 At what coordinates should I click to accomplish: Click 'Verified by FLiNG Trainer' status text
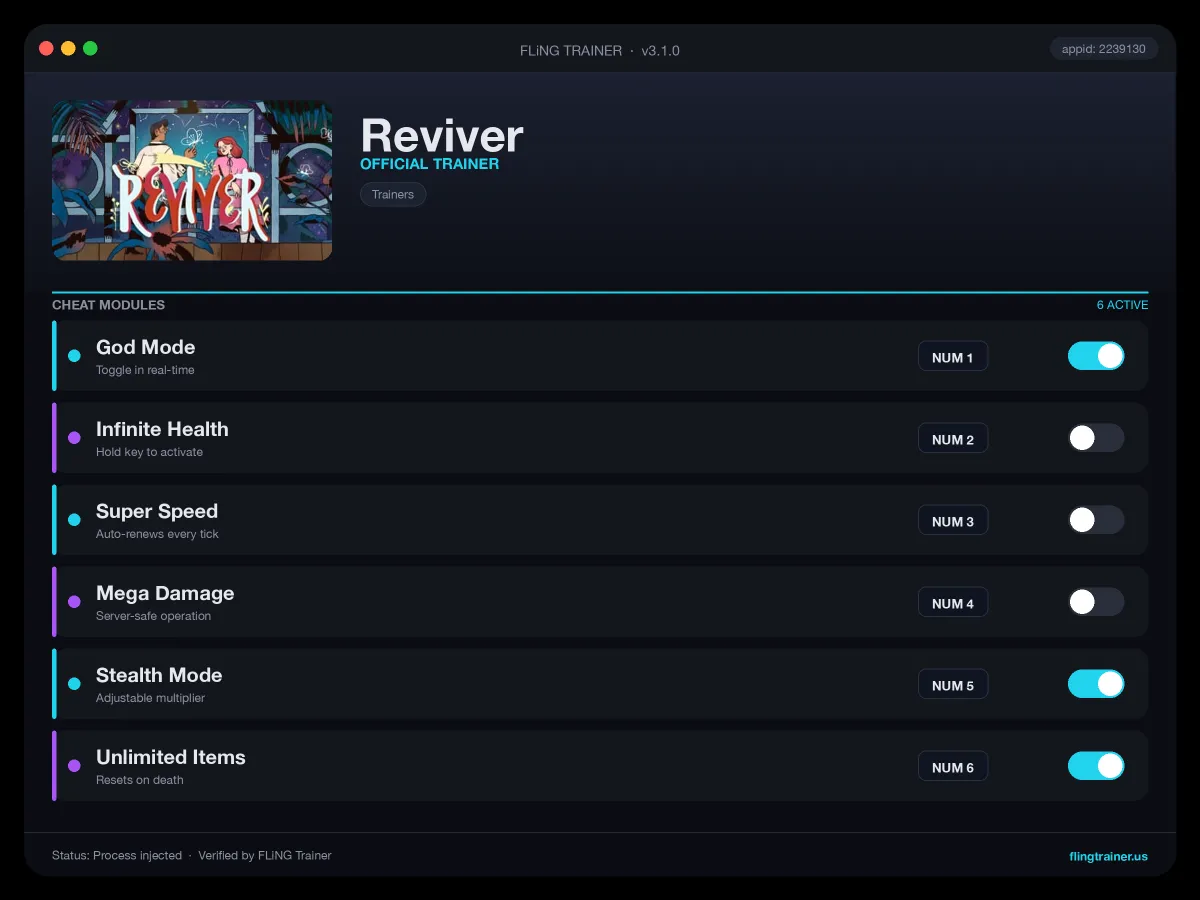coord(265,856)
